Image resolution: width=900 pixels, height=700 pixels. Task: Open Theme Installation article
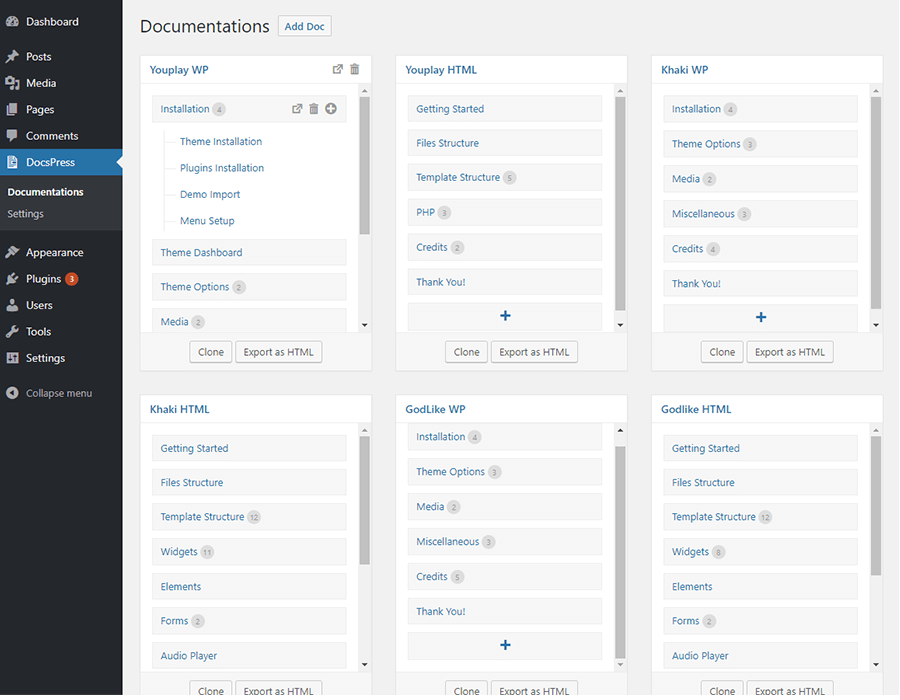(221, 142)
